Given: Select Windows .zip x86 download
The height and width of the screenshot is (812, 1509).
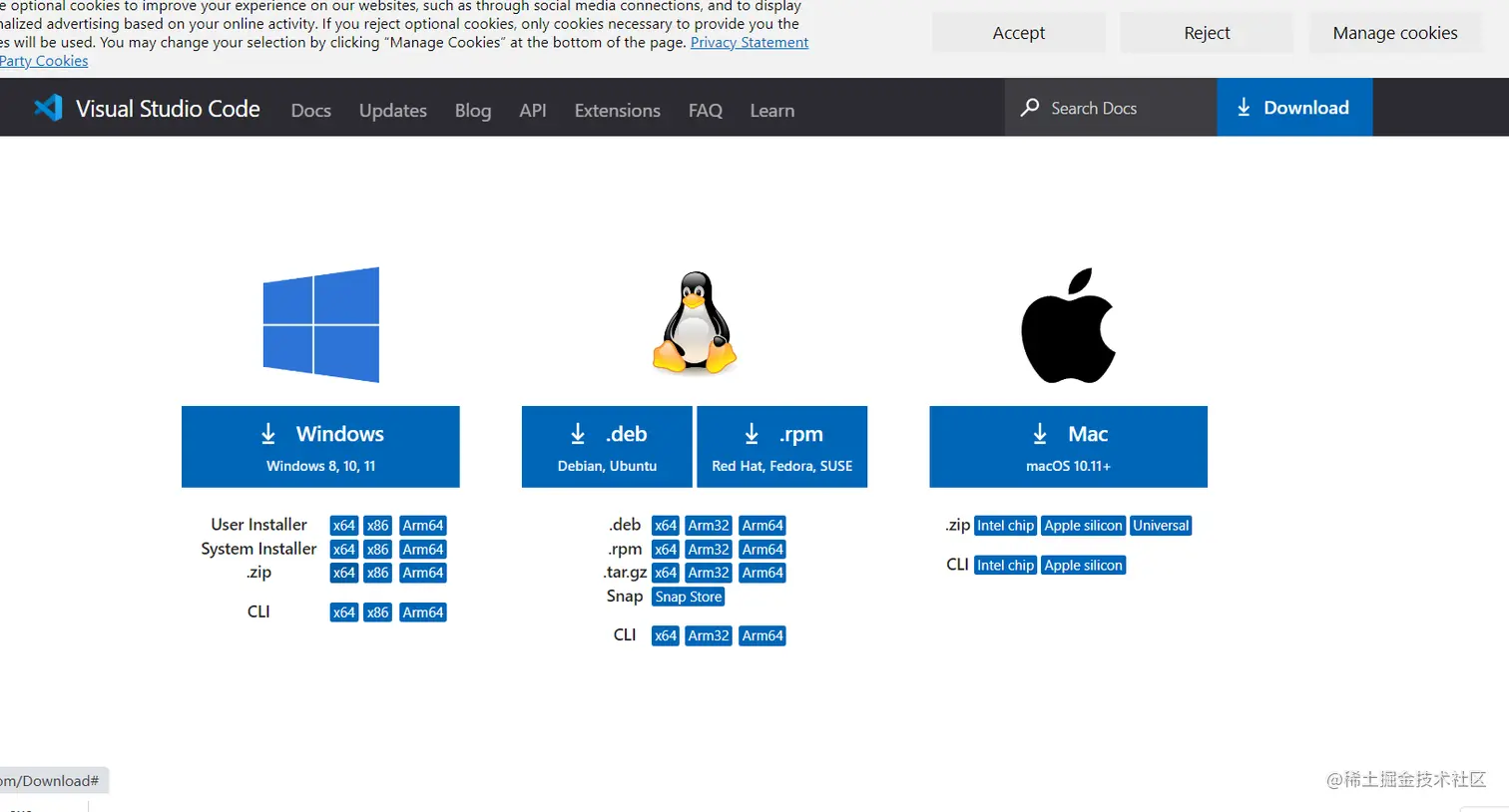Looking at the screenshot, I should click(x=377, y=573).
